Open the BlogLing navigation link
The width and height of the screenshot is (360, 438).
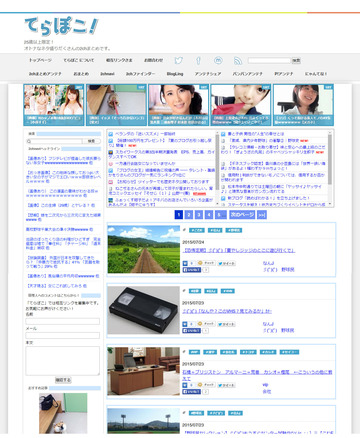click(175, 74)
